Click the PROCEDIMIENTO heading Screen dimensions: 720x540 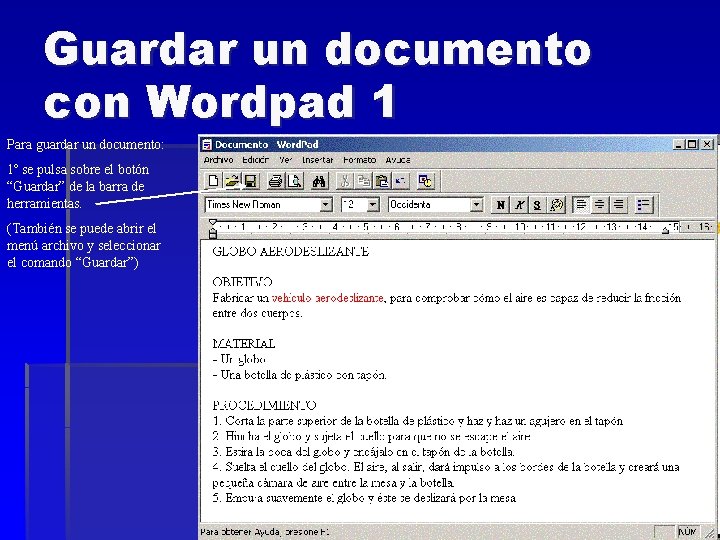pos(264,405)
